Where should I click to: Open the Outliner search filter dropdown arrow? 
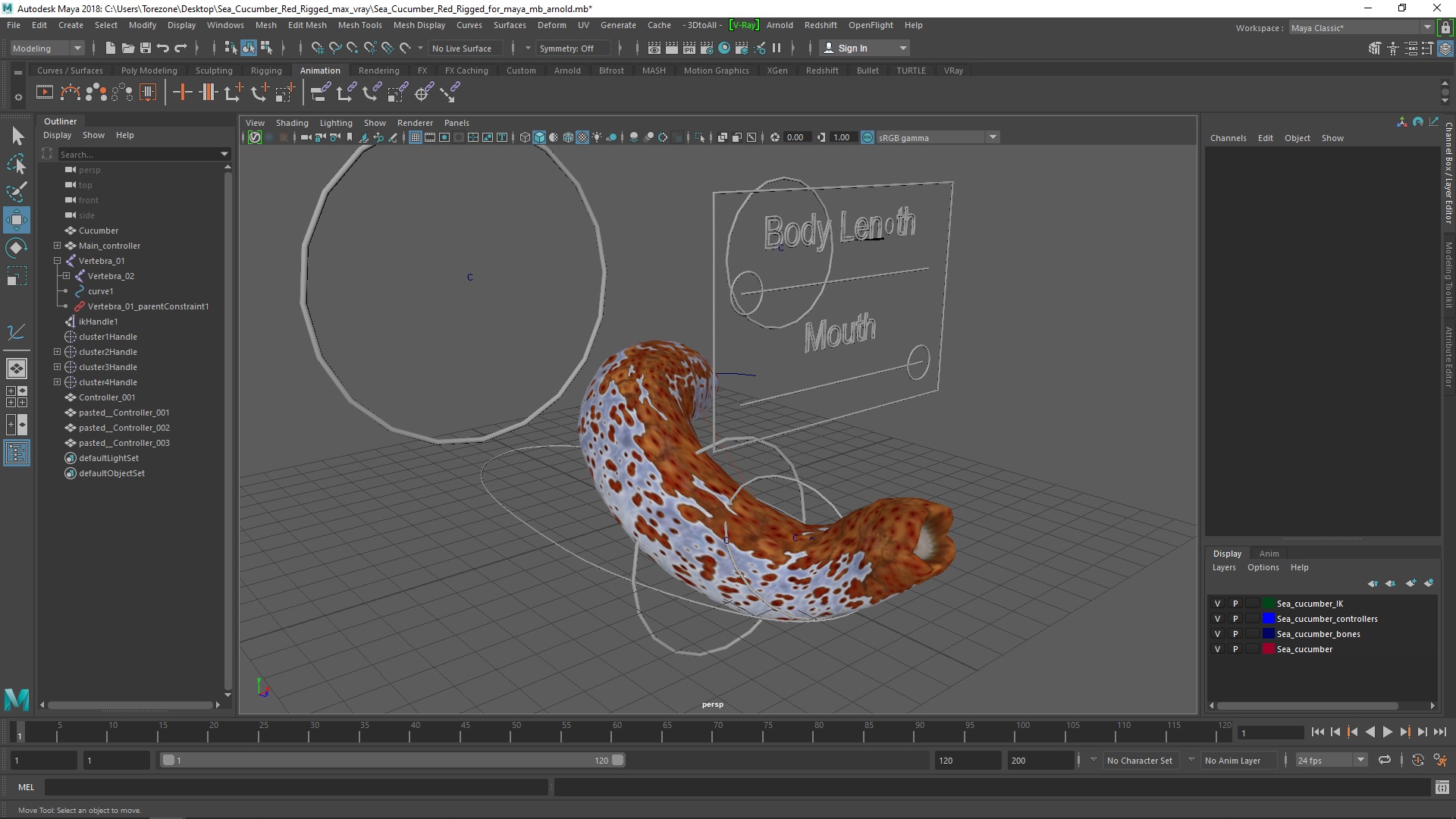(224, 154)
